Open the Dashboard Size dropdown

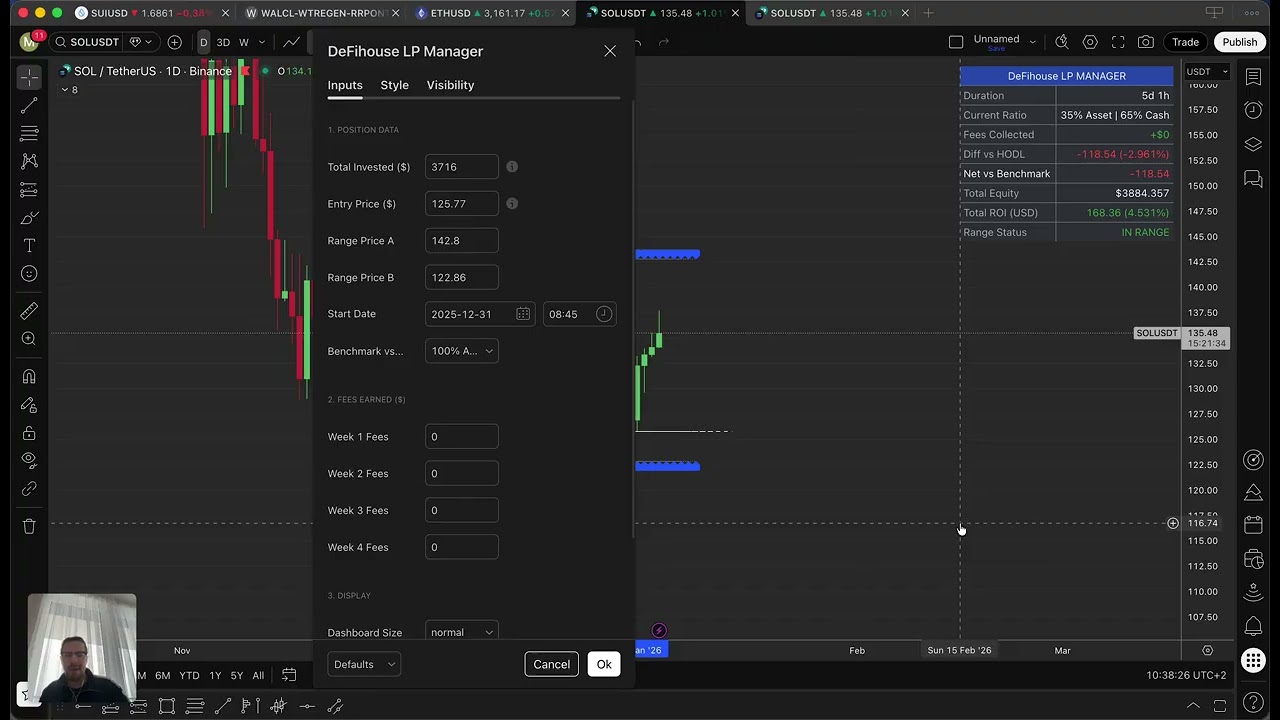[461, 632]
